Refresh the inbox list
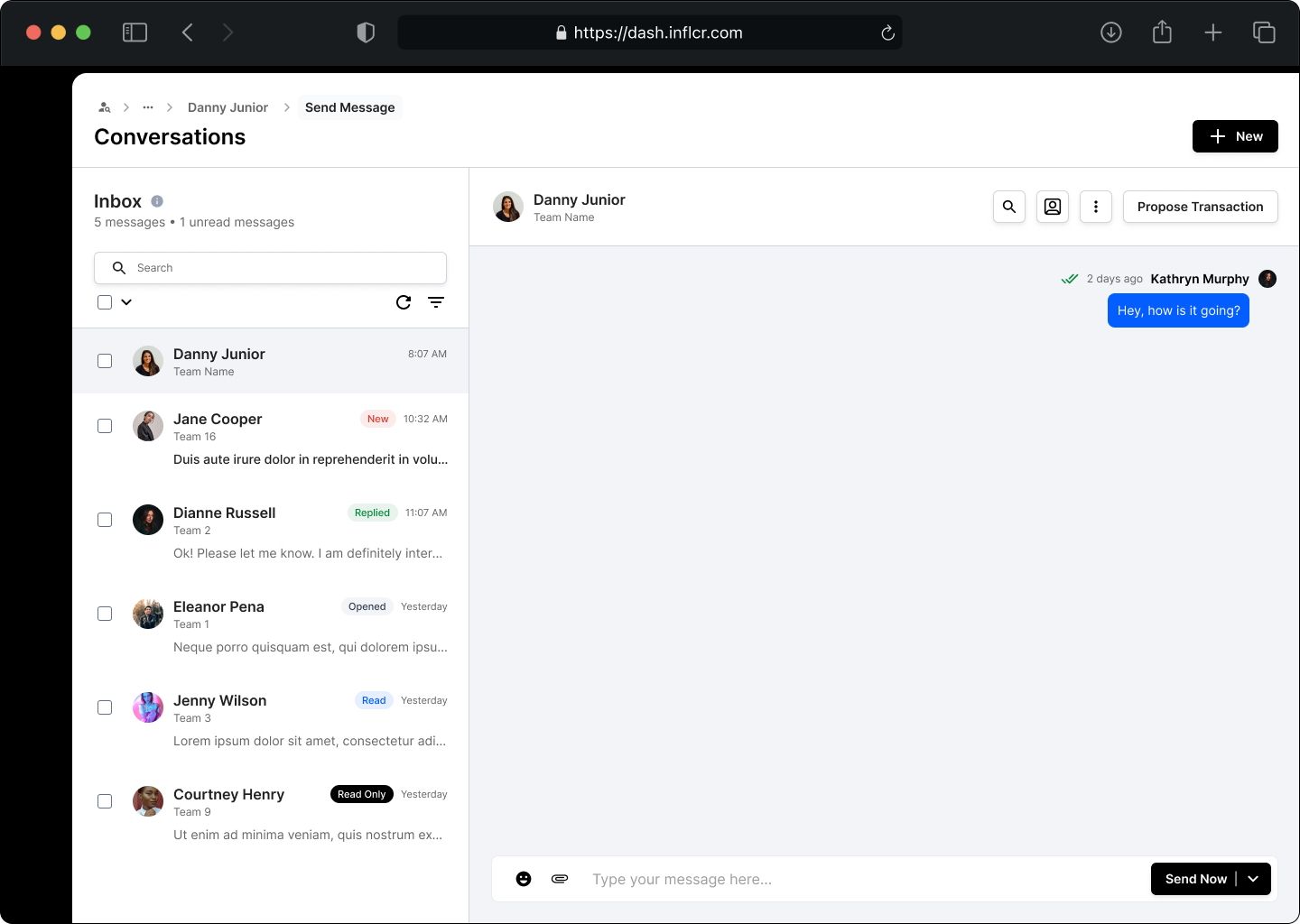The image size is (1300, 924). coord(404,302)
